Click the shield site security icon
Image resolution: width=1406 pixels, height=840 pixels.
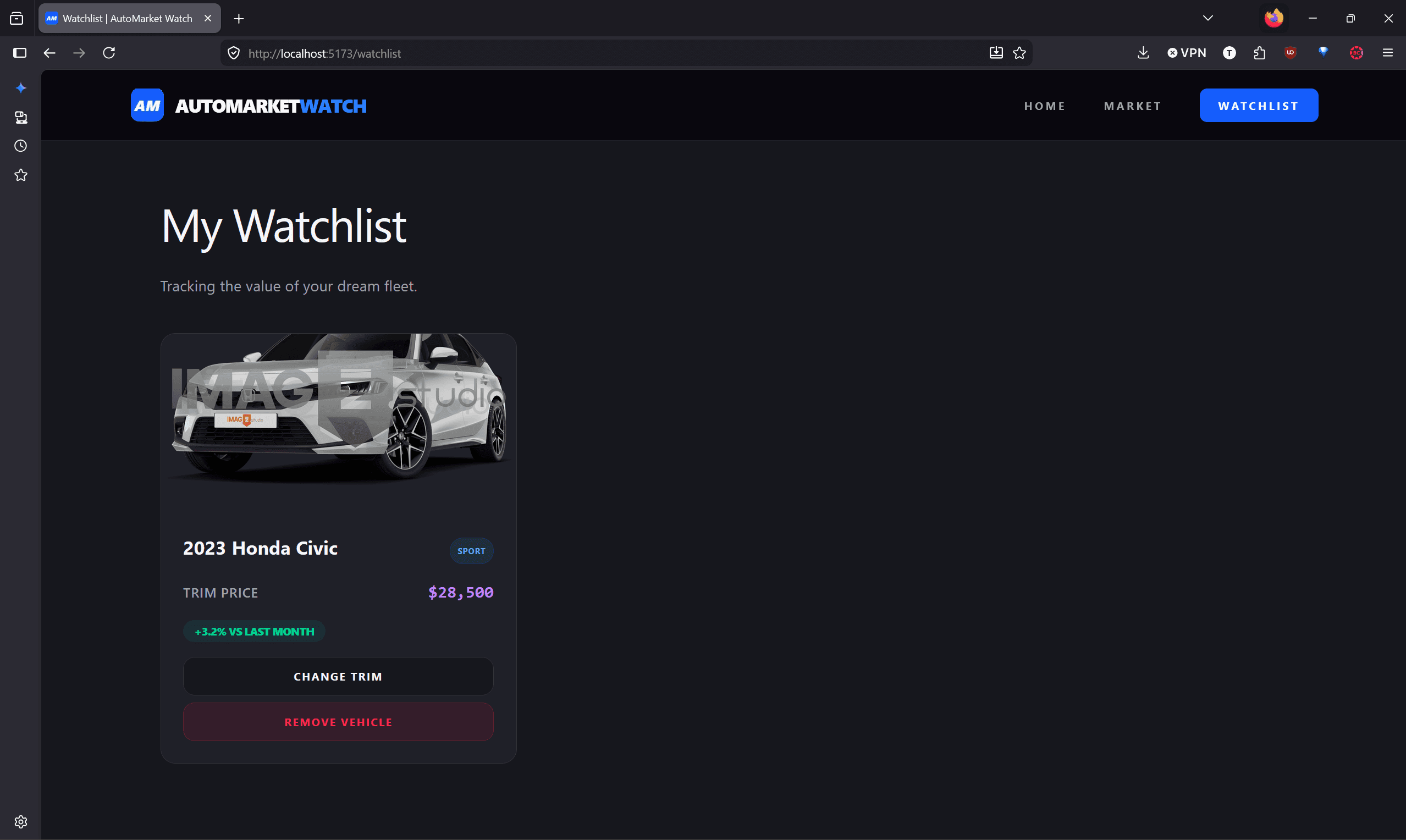point(233,53)
